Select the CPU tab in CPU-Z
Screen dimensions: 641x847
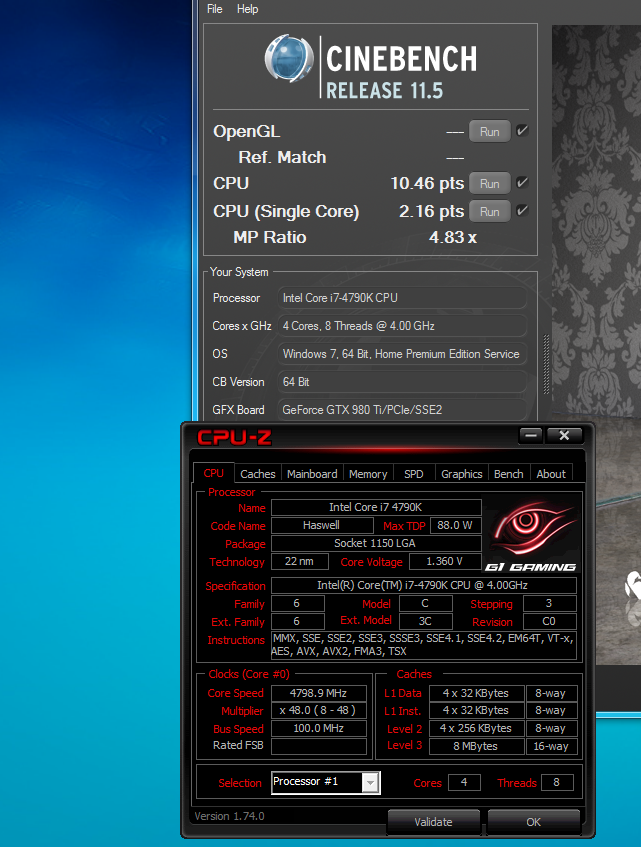click(x=213, y=473)
